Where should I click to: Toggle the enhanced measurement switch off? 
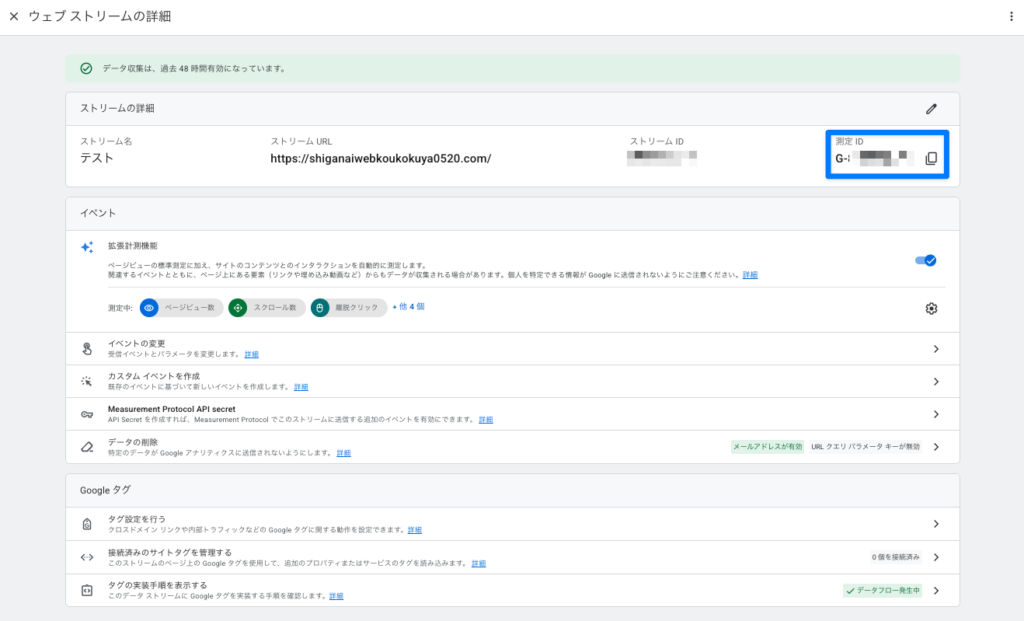[925, 260]
